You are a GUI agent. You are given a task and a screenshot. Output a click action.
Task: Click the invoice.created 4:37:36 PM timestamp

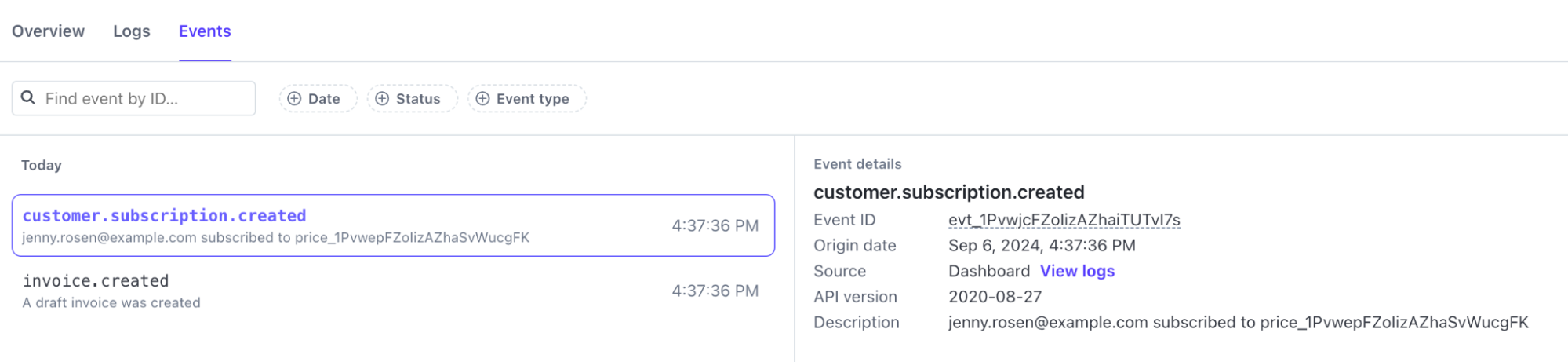(x=715, y=291)
